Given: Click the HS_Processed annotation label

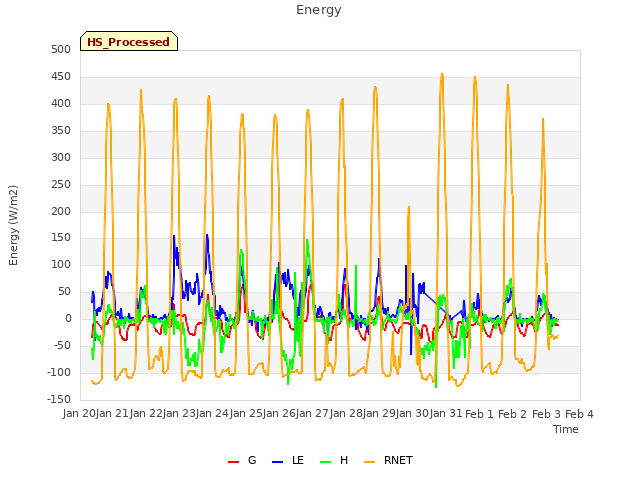Looking at the screenshot, I should (x=129, y=41).
